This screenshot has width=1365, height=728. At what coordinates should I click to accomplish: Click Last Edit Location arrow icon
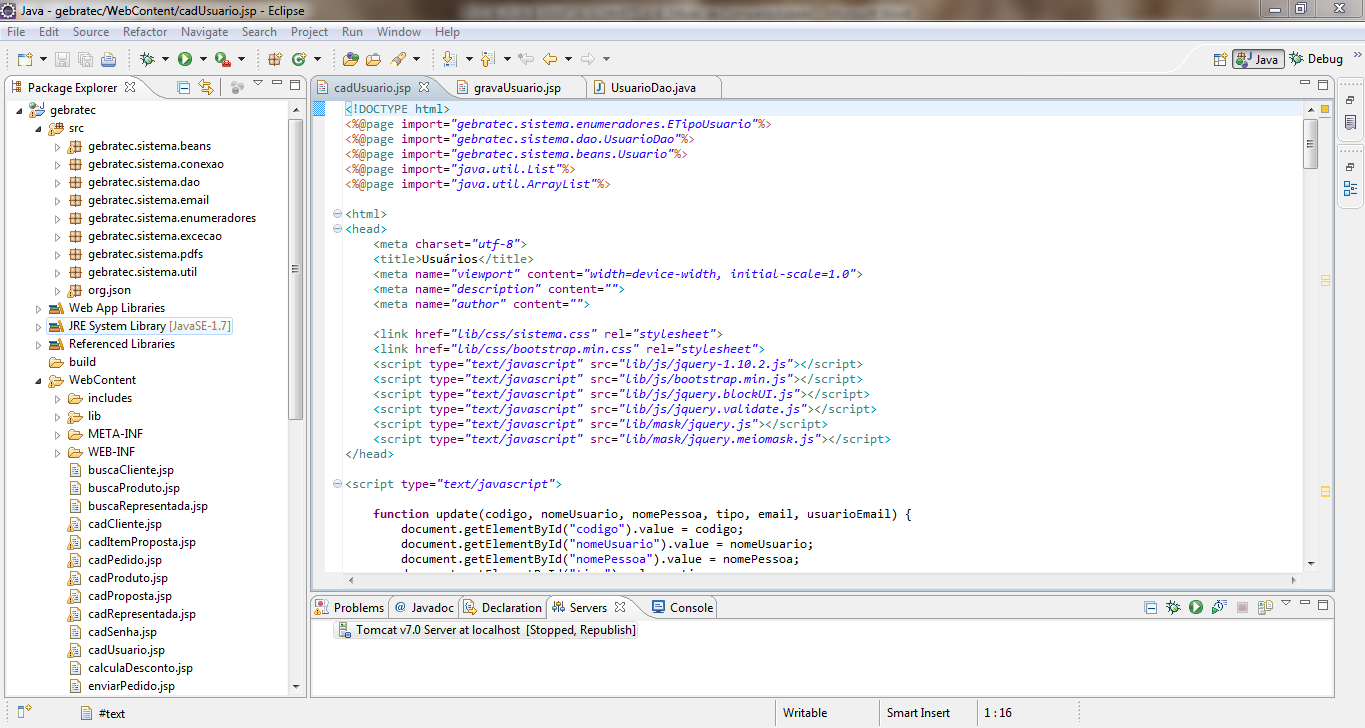(x=526, y=59)
